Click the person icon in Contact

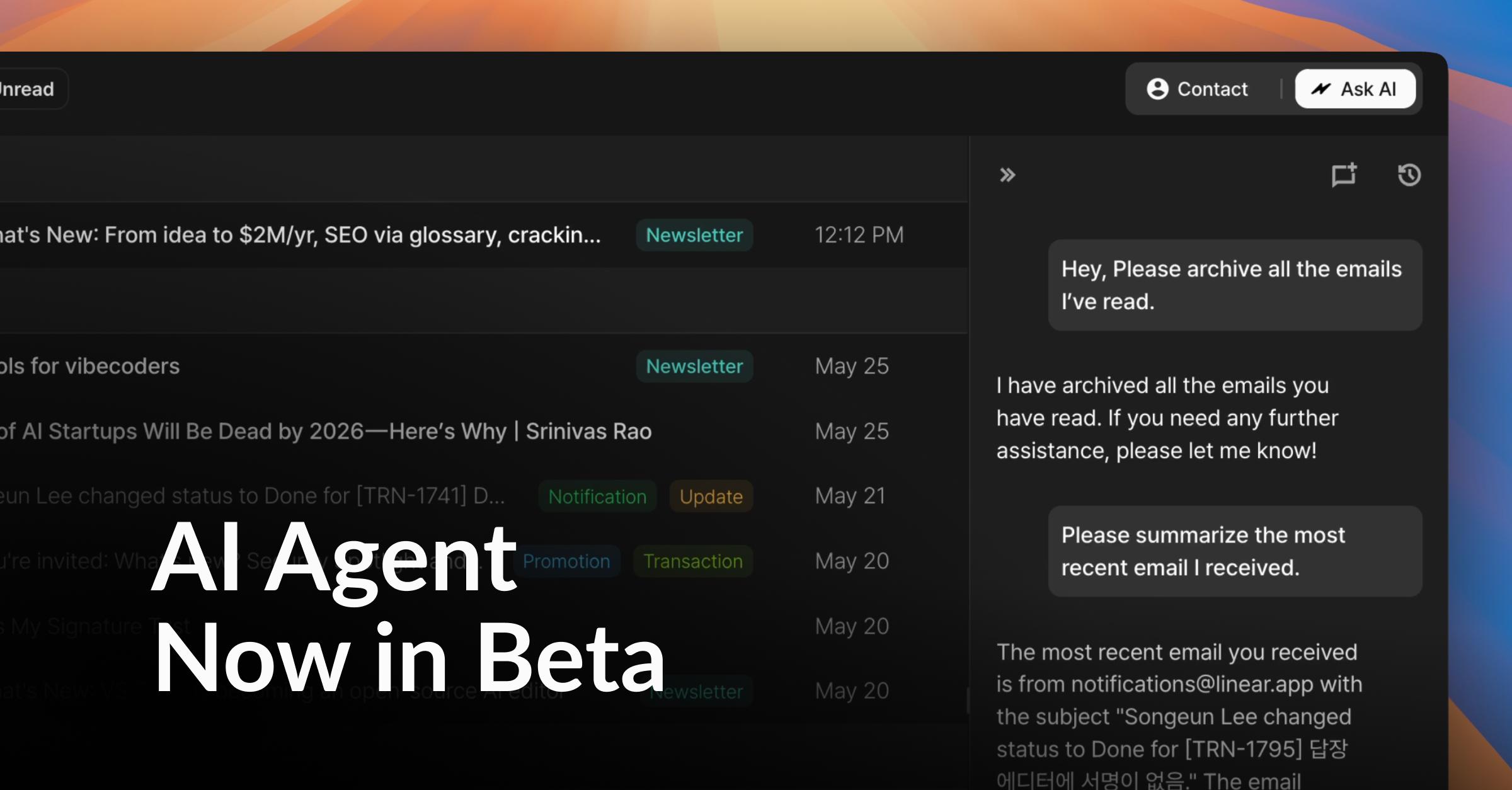pyautogui.click(x=1157, y=89)
